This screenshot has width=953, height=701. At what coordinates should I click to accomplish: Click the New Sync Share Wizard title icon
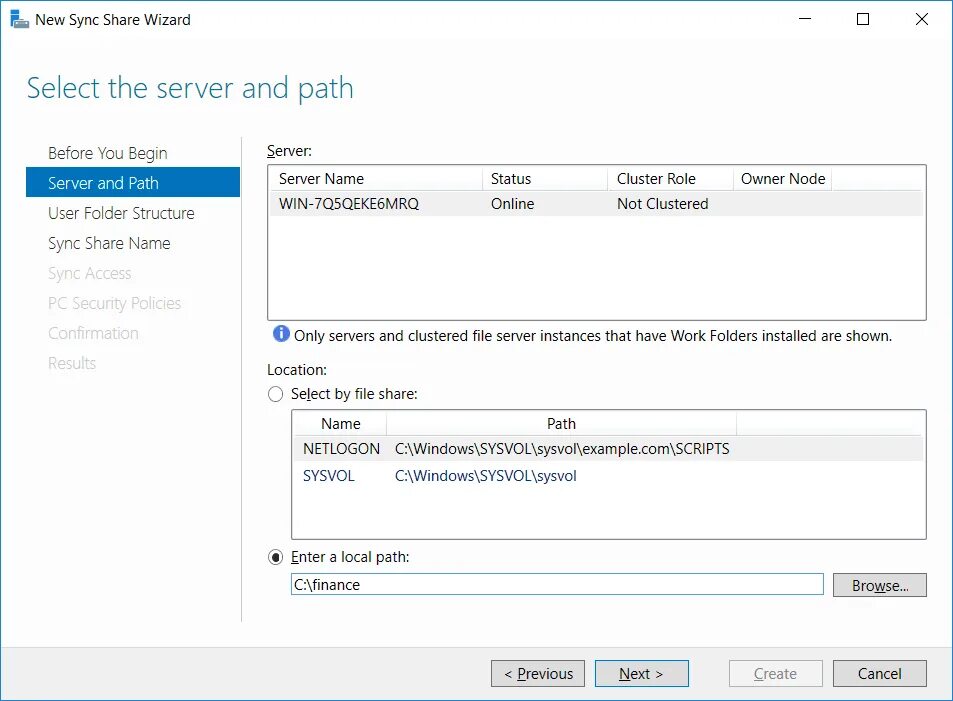[x=19, y=19]
